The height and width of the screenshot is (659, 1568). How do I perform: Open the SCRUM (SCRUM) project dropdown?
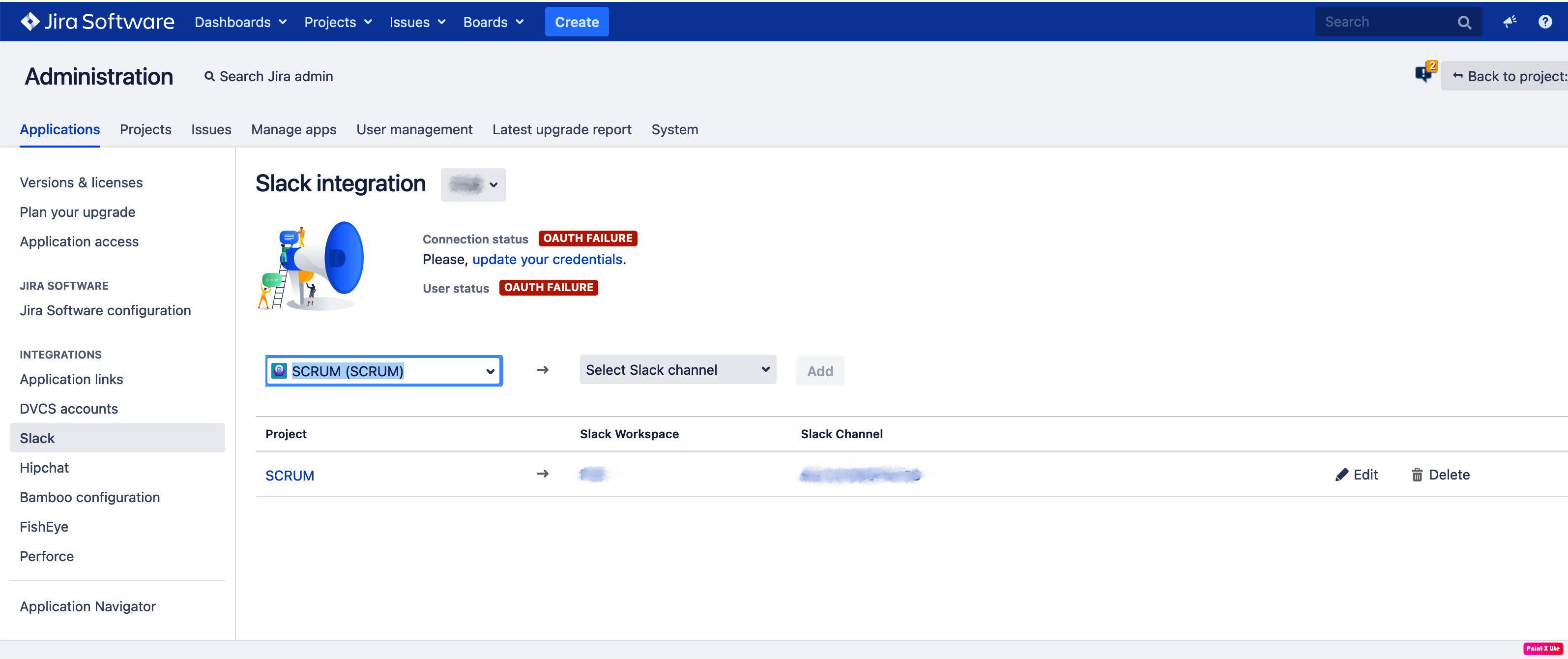click(x=383, y=371)
